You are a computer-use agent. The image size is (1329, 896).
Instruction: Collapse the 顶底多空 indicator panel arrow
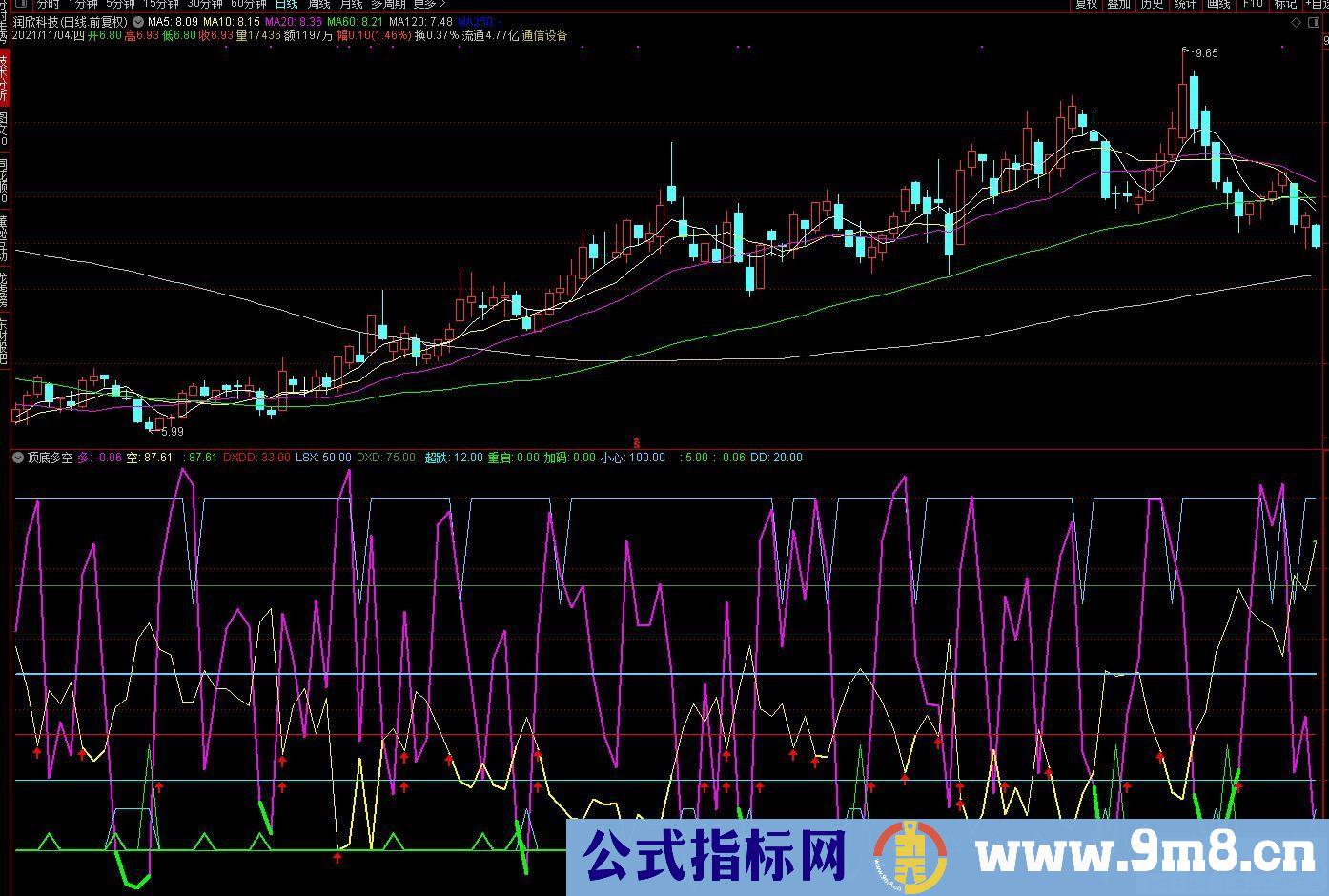tap(18, 458)
